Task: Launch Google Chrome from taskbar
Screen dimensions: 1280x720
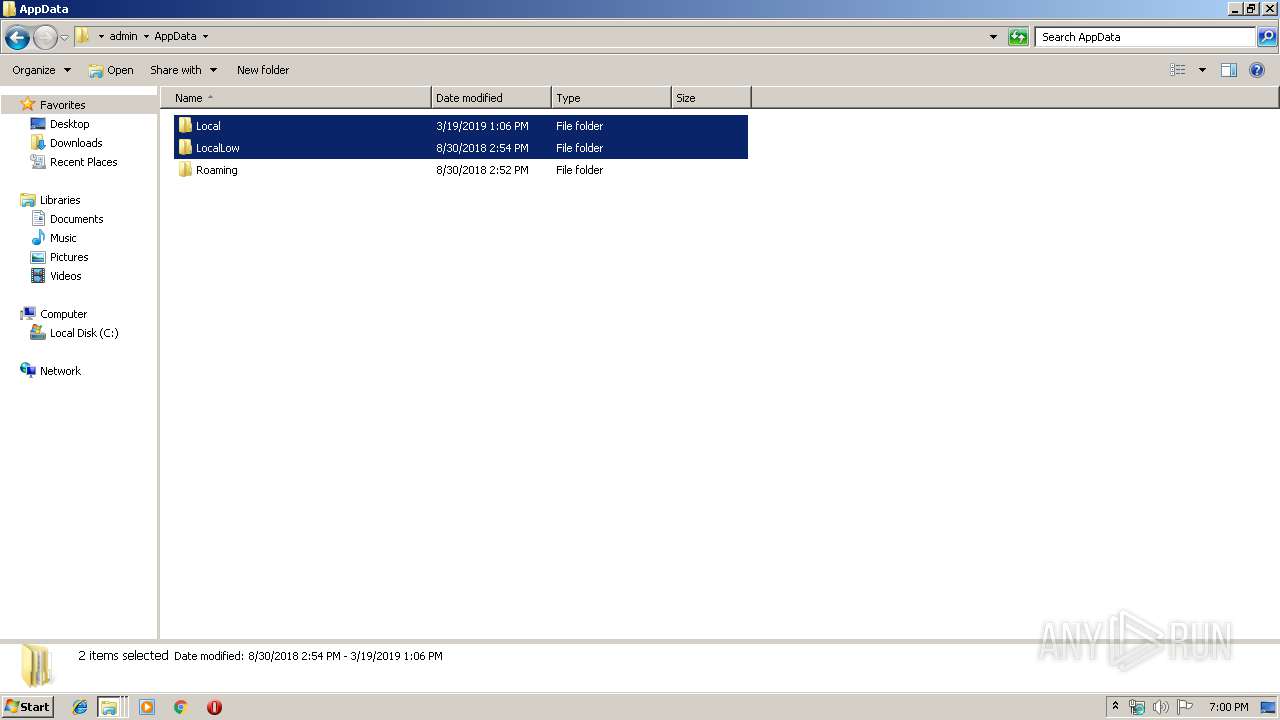Action: 181,707
